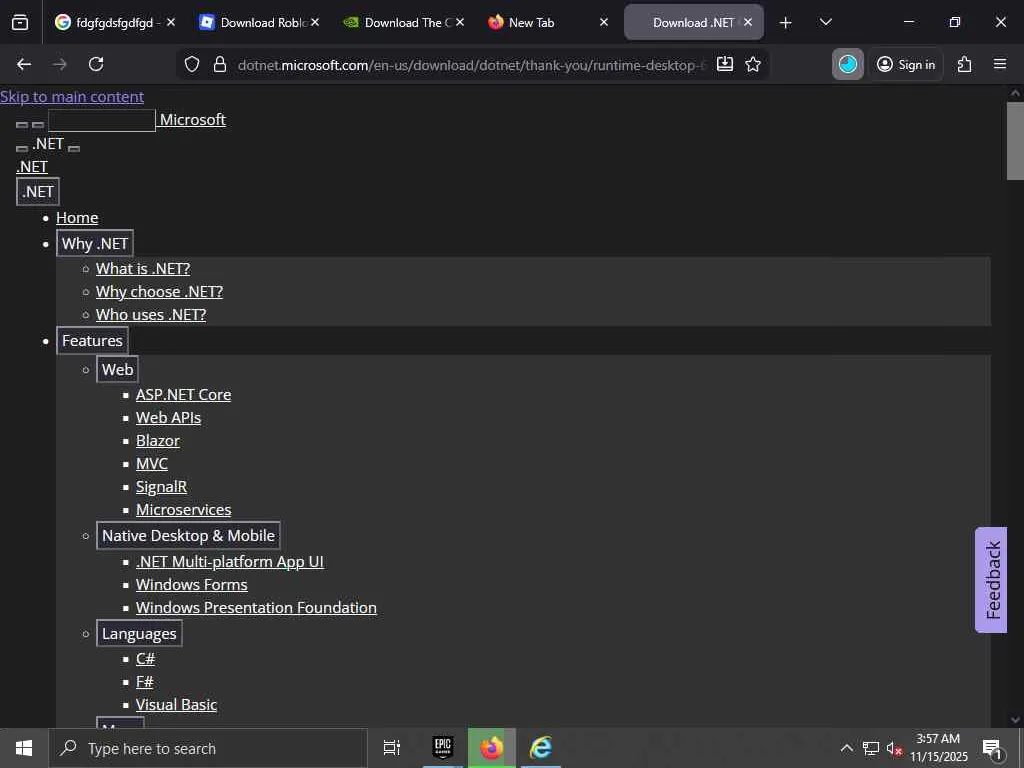Expand Why .NET menu

point(95,244)
